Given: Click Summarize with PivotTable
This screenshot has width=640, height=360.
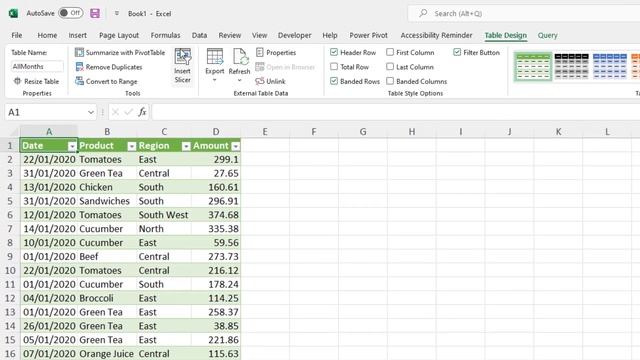Looking at the screenshot, I should 120,53.
